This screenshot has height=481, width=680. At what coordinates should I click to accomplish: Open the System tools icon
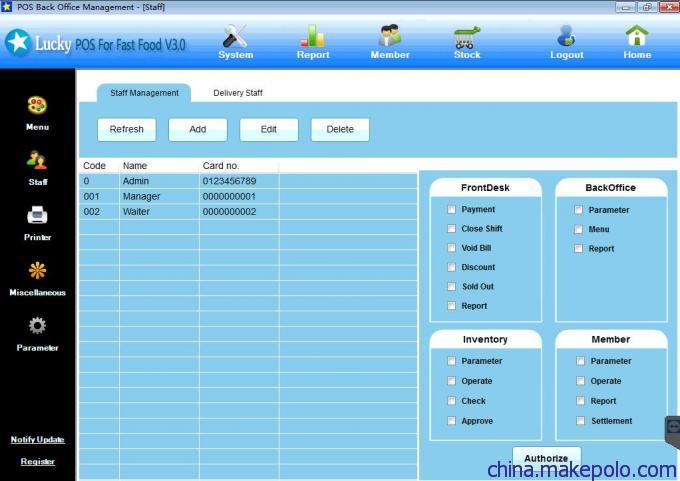point(235,36)
